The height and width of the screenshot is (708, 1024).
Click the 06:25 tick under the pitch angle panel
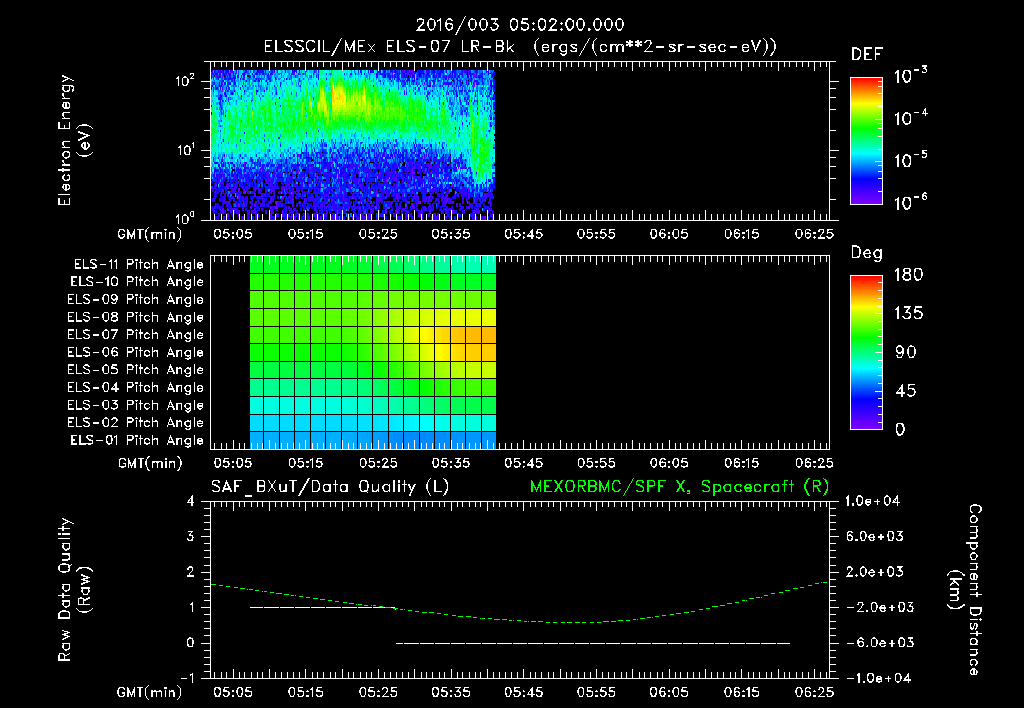(x=814, y=463)
